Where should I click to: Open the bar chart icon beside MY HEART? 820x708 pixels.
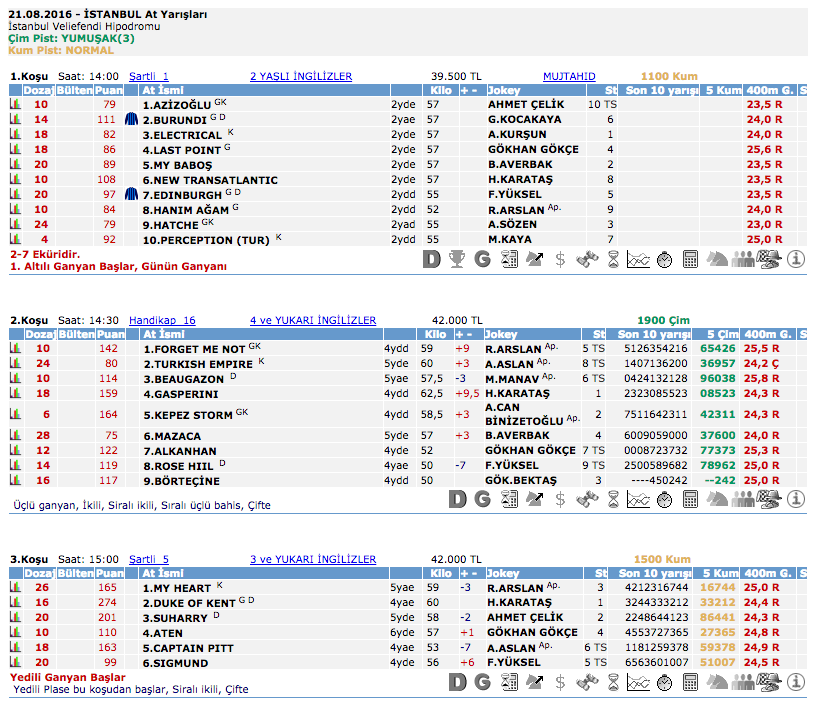pos(15,588)
